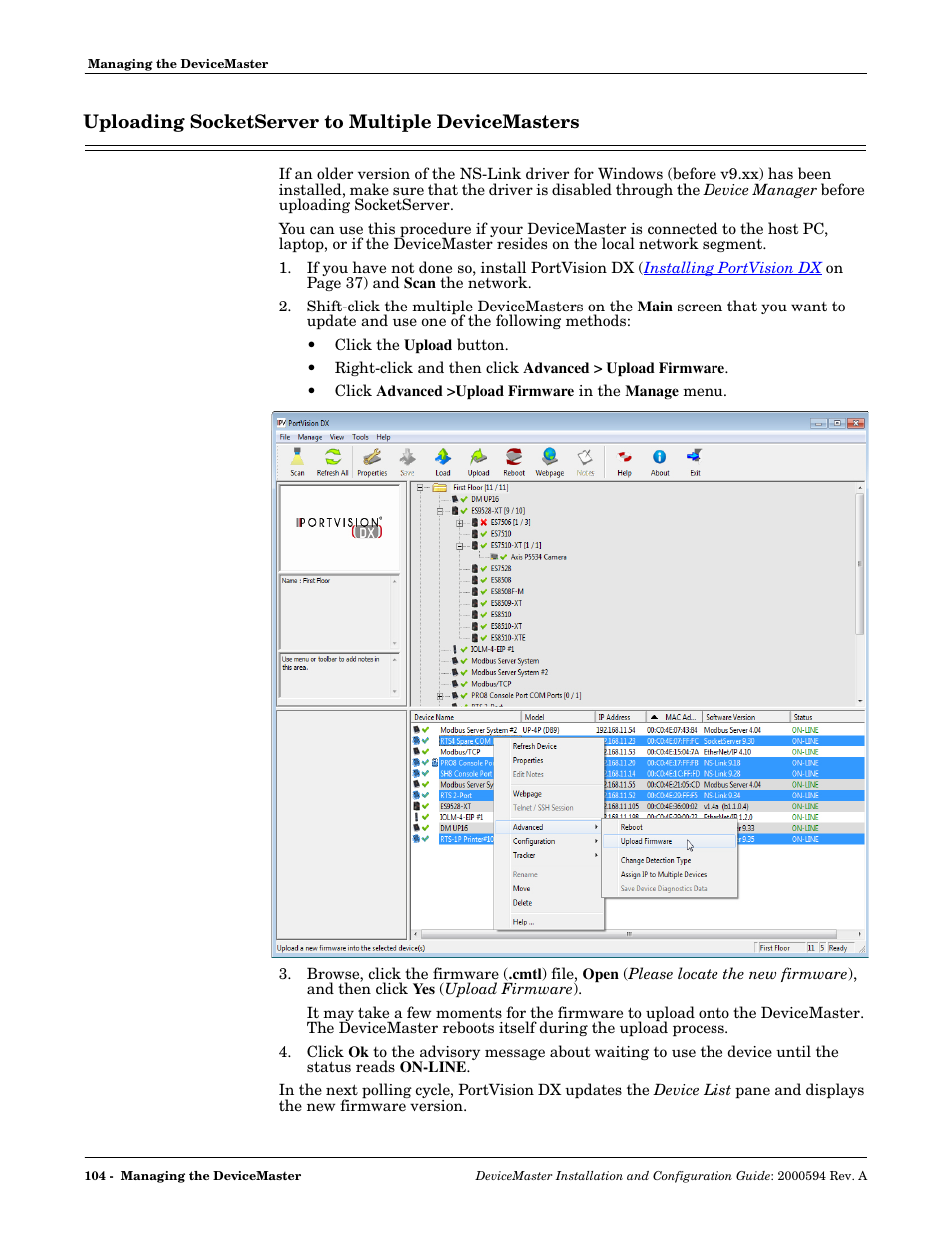Collapse the ES7510-XT tree node
This screenshot has width=952, height=1233.
[x=459, y=545]
